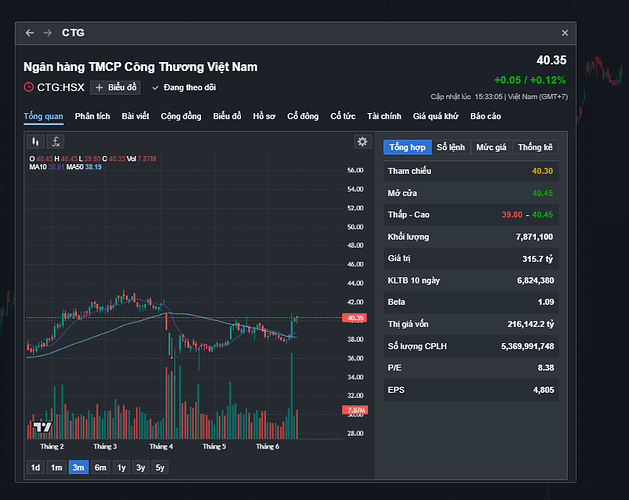Go to the Cộng đồng tab
629x500 pixels.
181,116
